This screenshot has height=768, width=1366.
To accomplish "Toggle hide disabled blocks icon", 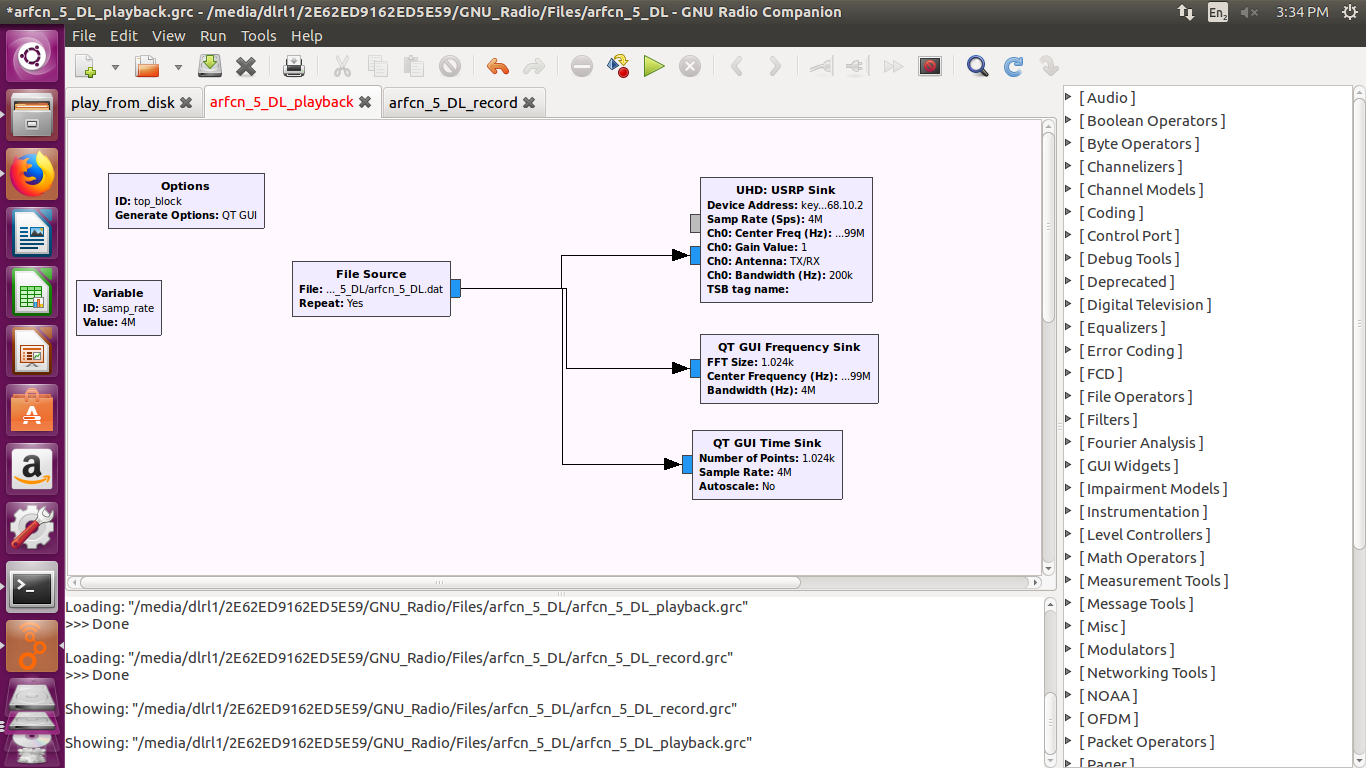I will point(930,67).
